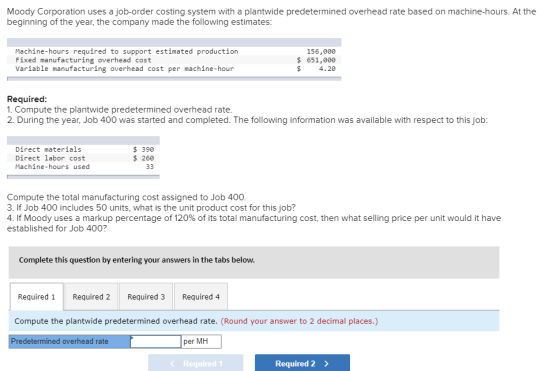
Task: Click requirement 2 Job 400 information sentence
Action: coord(247,120)
